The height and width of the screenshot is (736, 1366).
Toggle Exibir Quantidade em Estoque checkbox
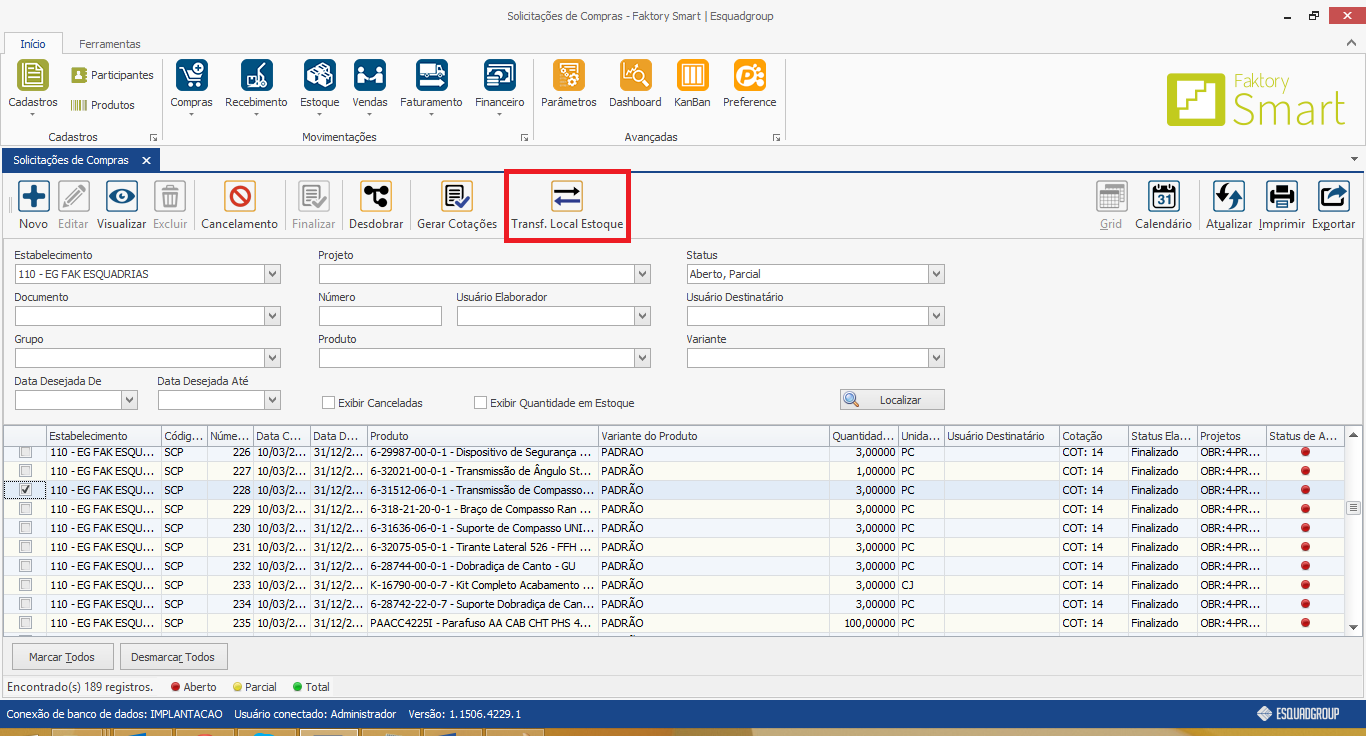[x=481, y=403]
